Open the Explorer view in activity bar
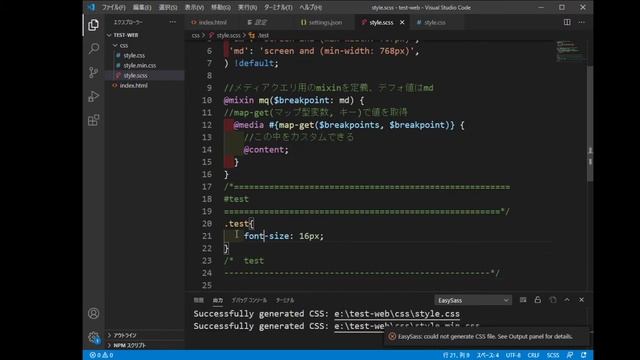Image resolution: width=640 pixels, height=360 pixels. point(93,25)
